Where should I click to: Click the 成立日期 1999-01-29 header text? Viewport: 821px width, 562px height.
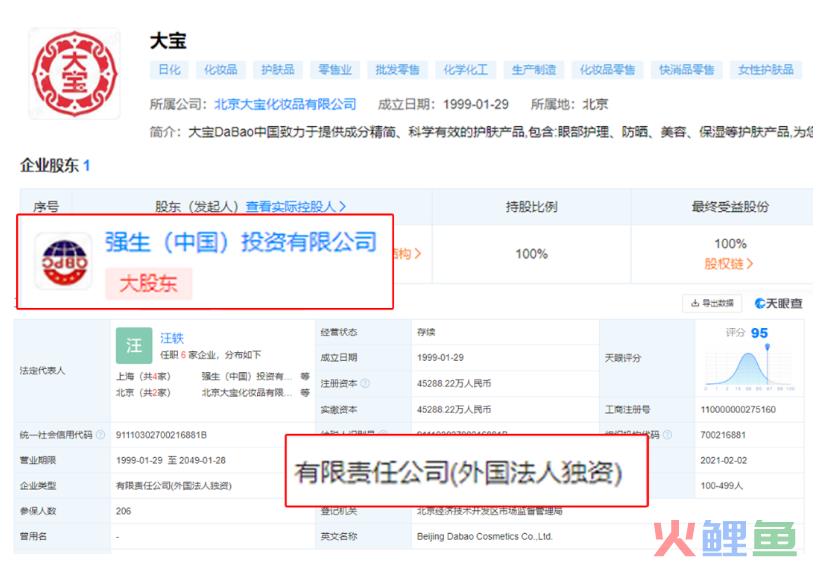(x=443, y=104)
